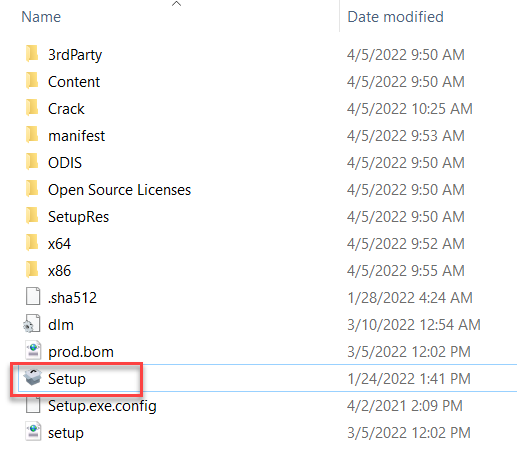Select the Content folder name
This screenshot has height=462, width=517.
pyautogui.click(x=74, y=82)
